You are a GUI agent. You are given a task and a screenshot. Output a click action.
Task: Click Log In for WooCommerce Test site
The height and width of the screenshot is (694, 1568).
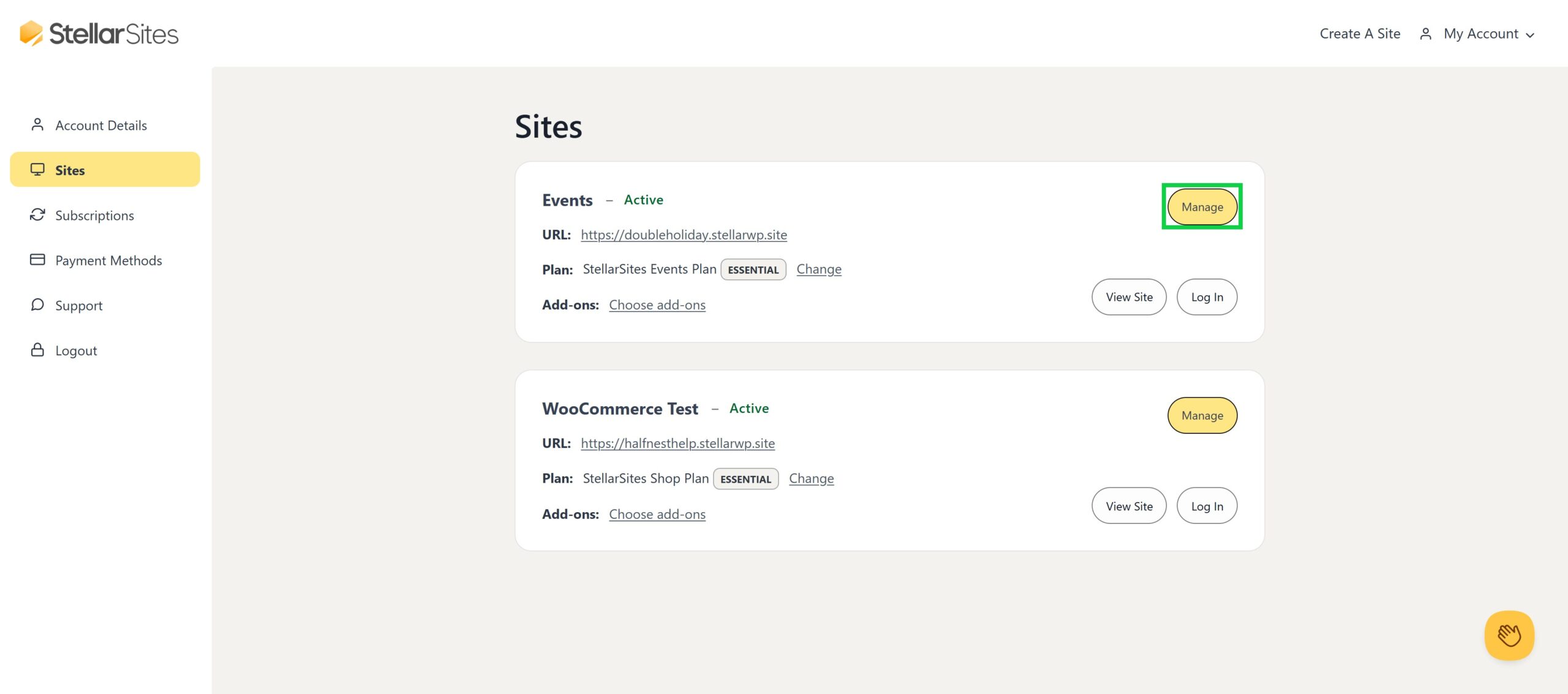[x=1206, y=505]
